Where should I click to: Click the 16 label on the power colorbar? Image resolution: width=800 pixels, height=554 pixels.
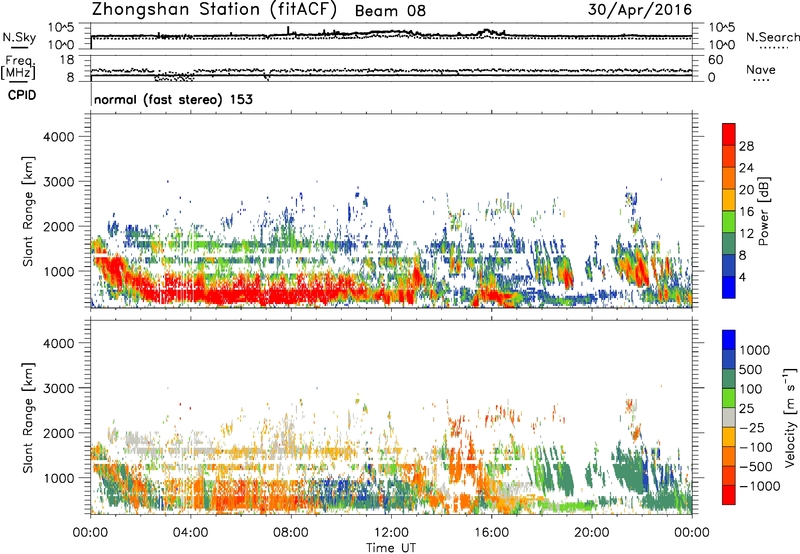point(746,212)
